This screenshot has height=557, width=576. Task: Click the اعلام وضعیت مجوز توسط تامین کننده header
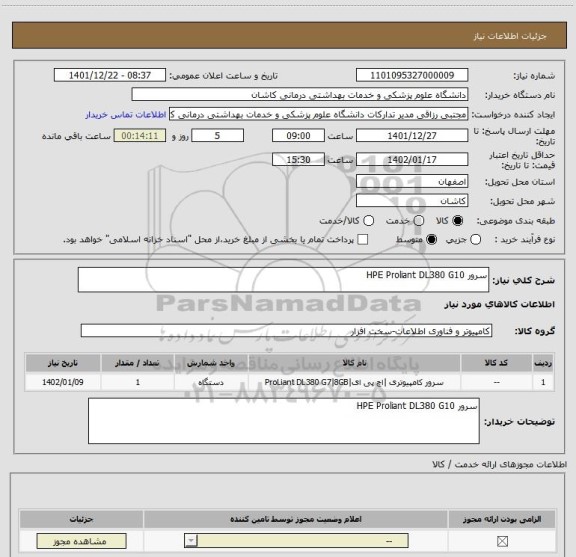(x=296, y=519)
